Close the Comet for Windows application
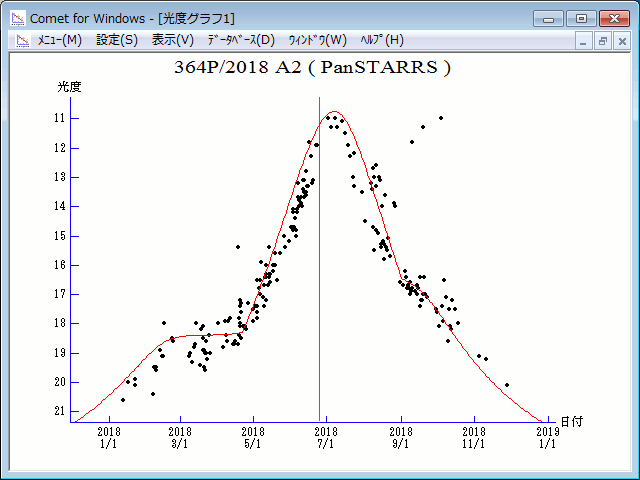Viewport: 640px width, 480px height. 612,18
